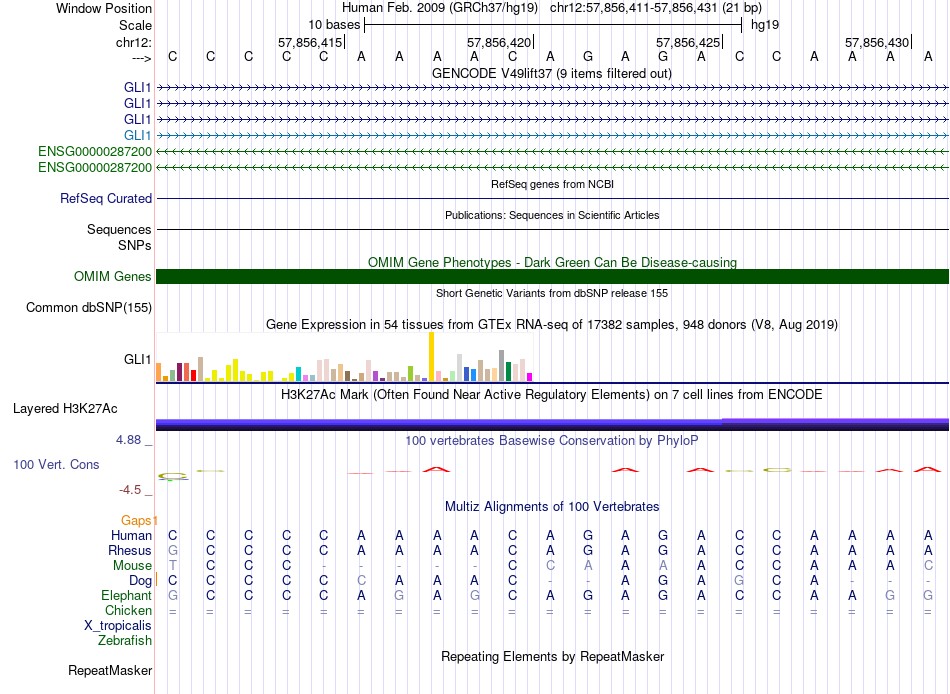This screenshot has width=950, height=694.
Task: Select the light blue GLI1 transcript label
Action: pyautogui.click(x=138, y=135)
